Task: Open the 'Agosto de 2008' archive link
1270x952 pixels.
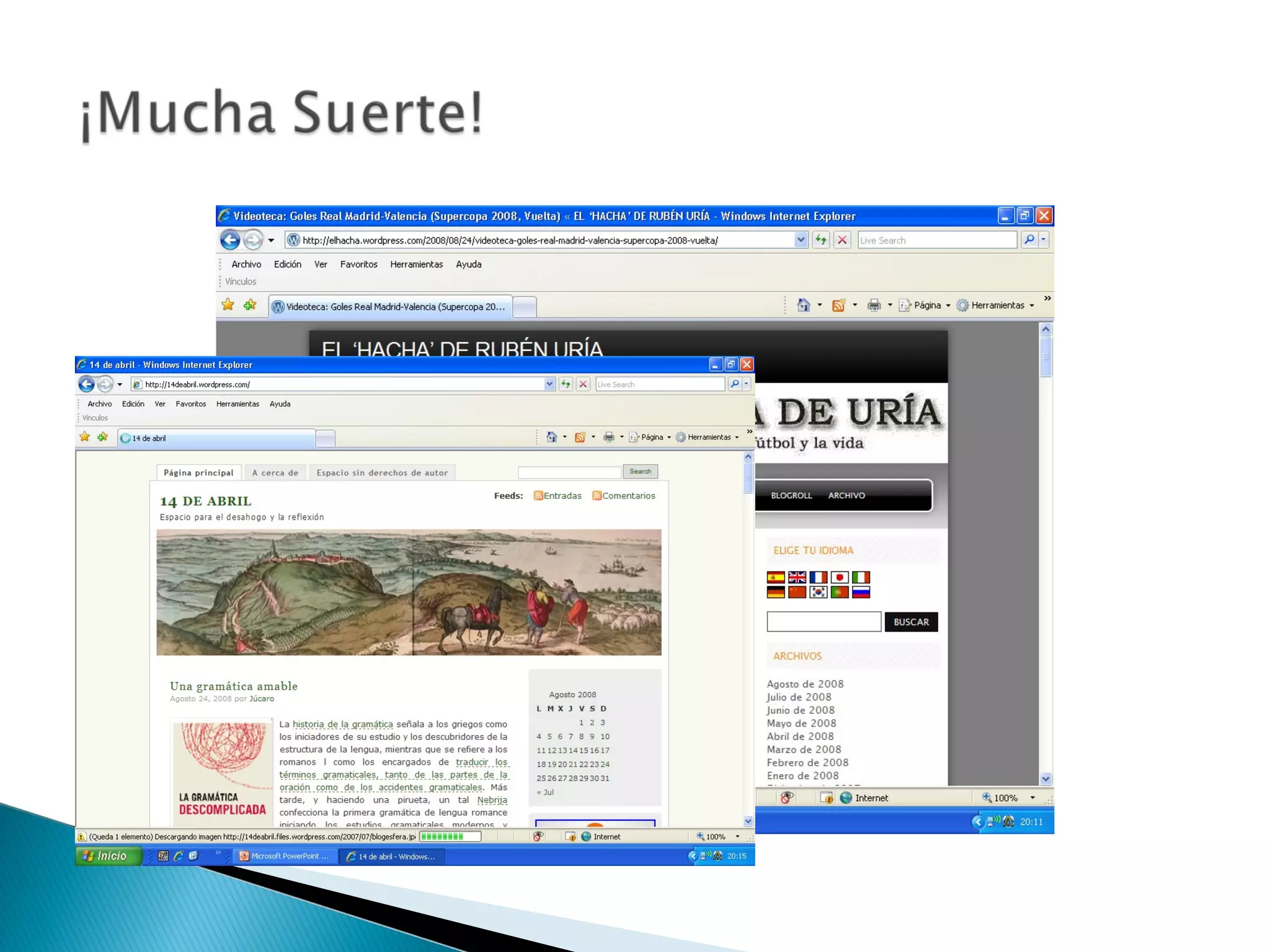Action: [x=805, y=684]
